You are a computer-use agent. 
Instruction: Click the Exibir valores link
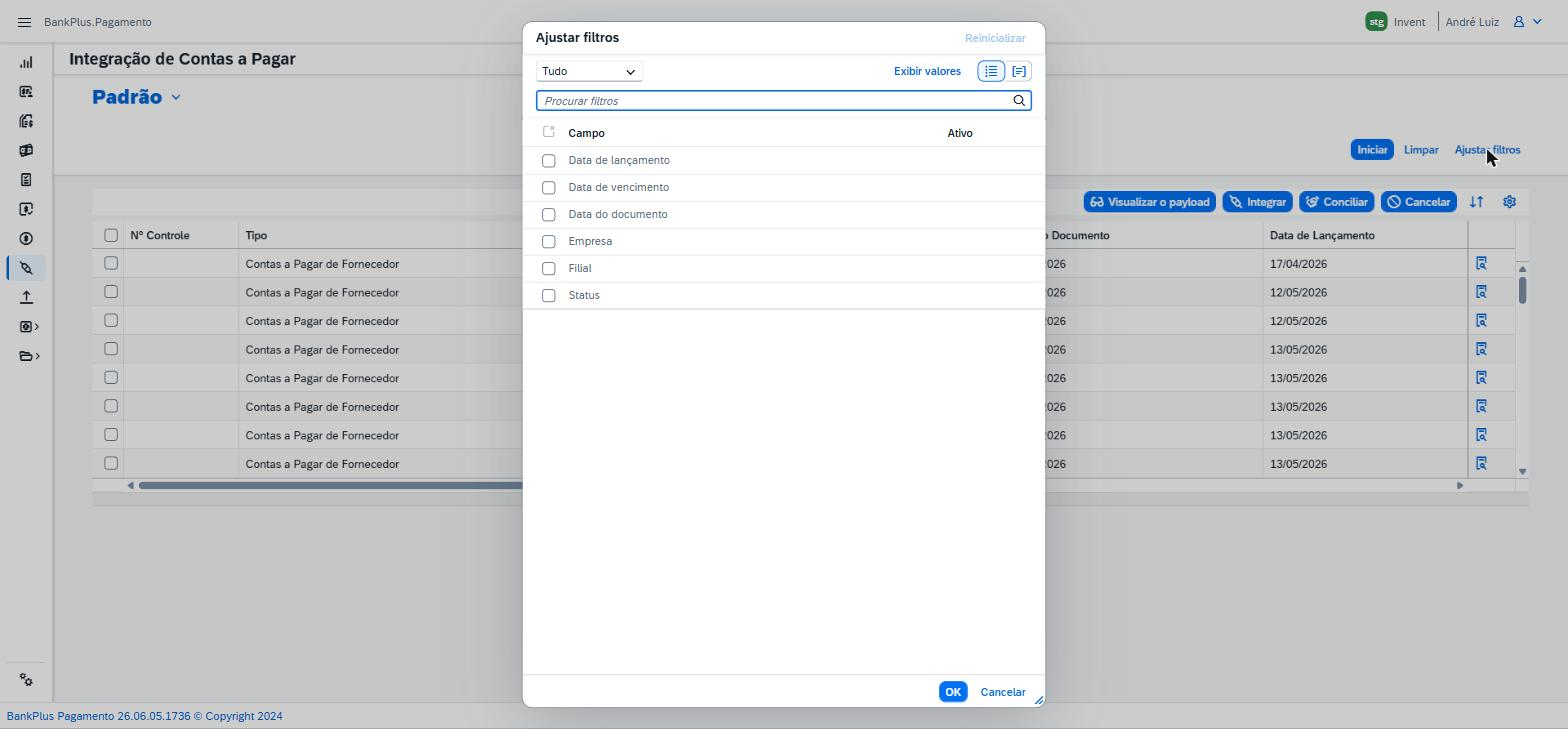927,71
